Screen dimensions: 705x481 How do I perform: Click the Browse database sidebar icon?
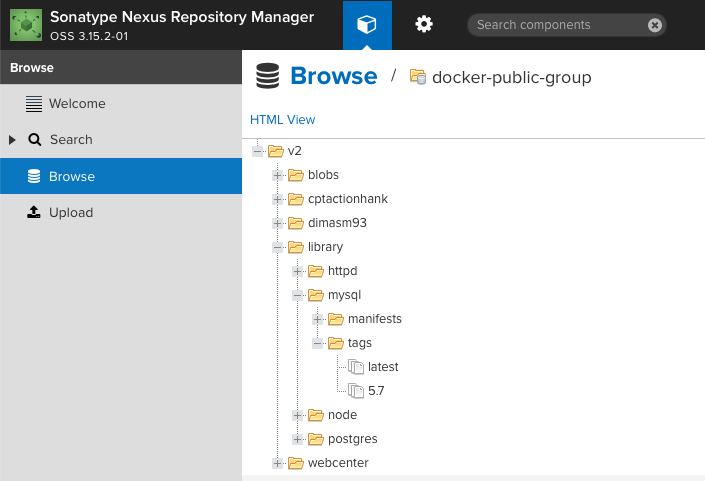pyautogui.click(x=34, y=176)
